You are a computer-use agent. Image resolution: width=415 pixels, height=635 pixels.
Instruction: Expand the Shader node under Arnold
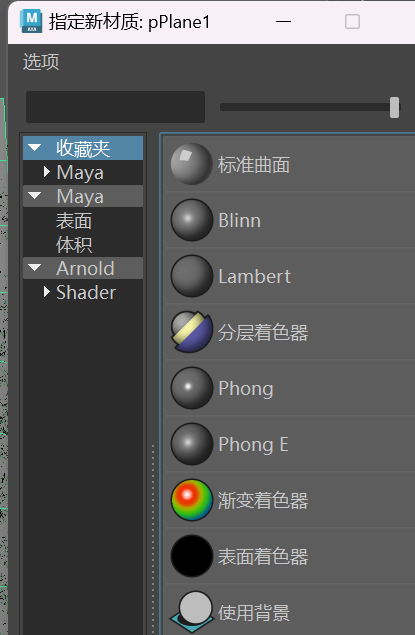coord(47,292)
